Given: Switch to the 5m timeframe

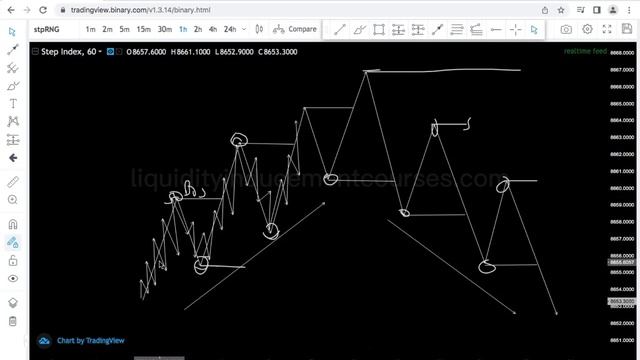Looking at the screenshot, I should (x=124, y=29).
